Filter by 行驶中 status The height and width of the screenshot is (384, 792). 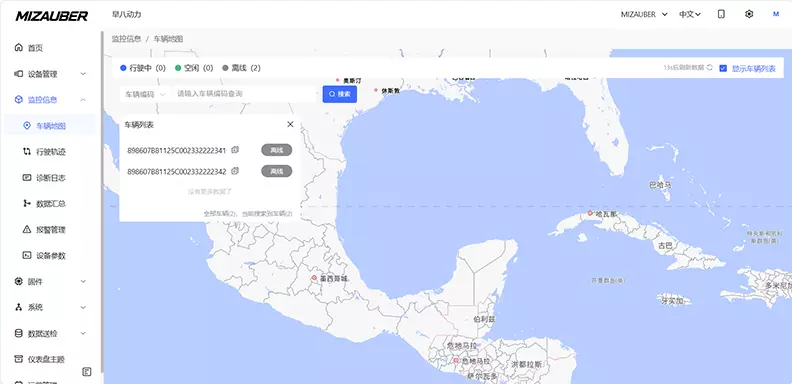[143, 68]
